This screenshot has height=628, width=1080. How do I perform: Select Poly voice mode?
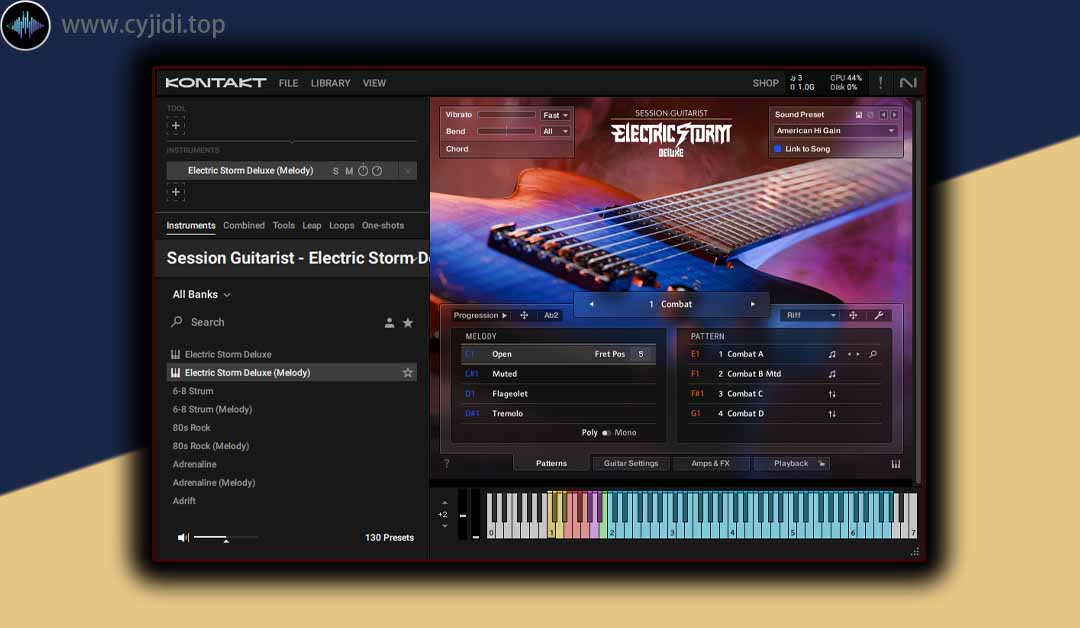point(590,432)
